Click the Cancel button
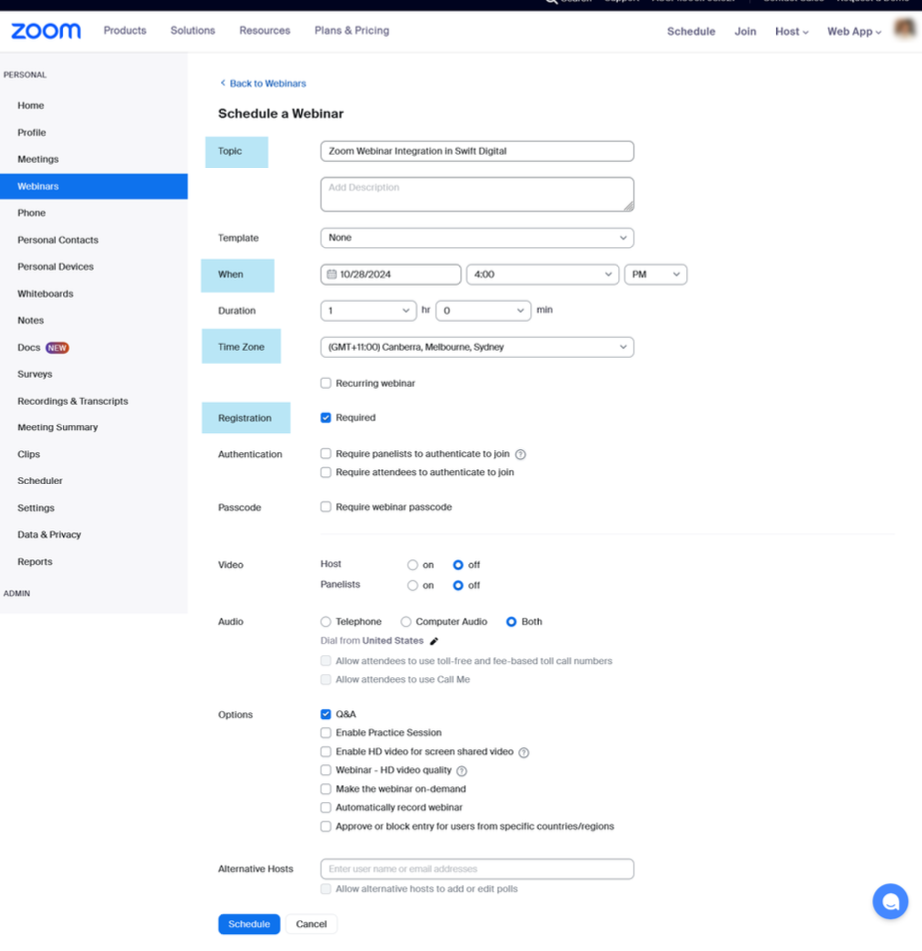The height and width of the screenshot is (951, 922). tap(311, 924)
